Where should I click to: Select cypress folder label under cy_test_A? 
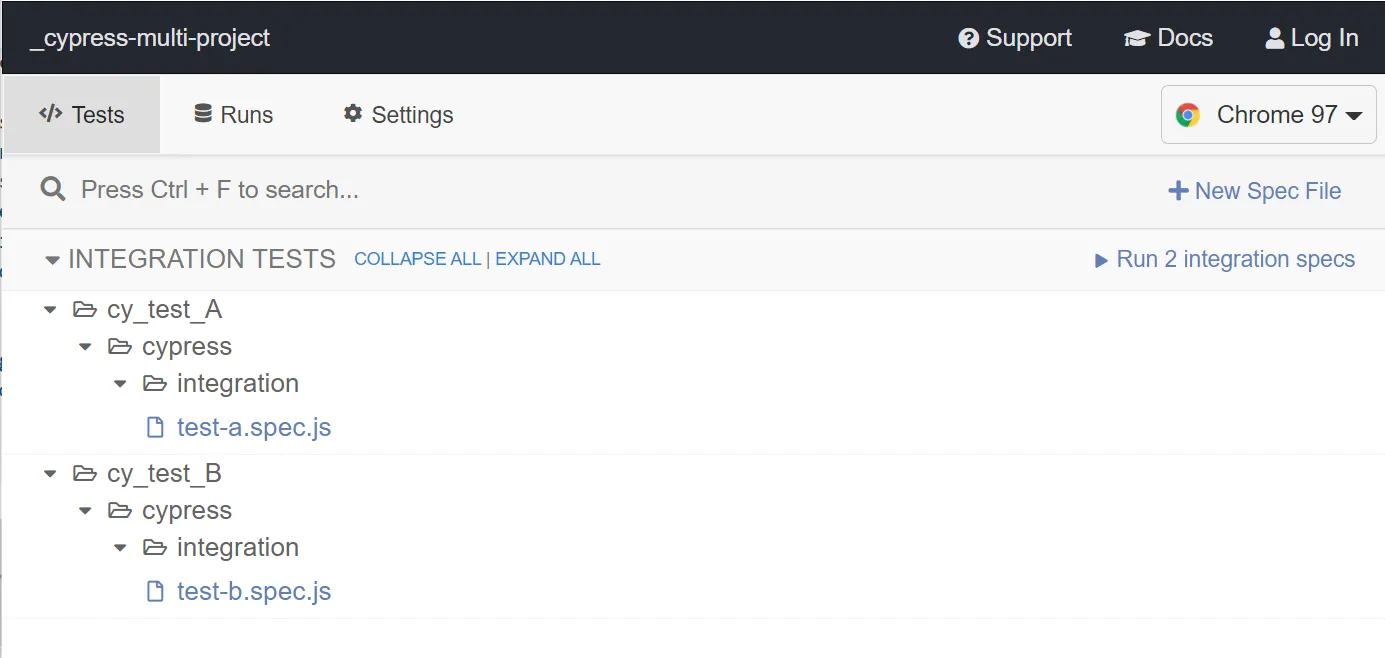tap(187, 347)
